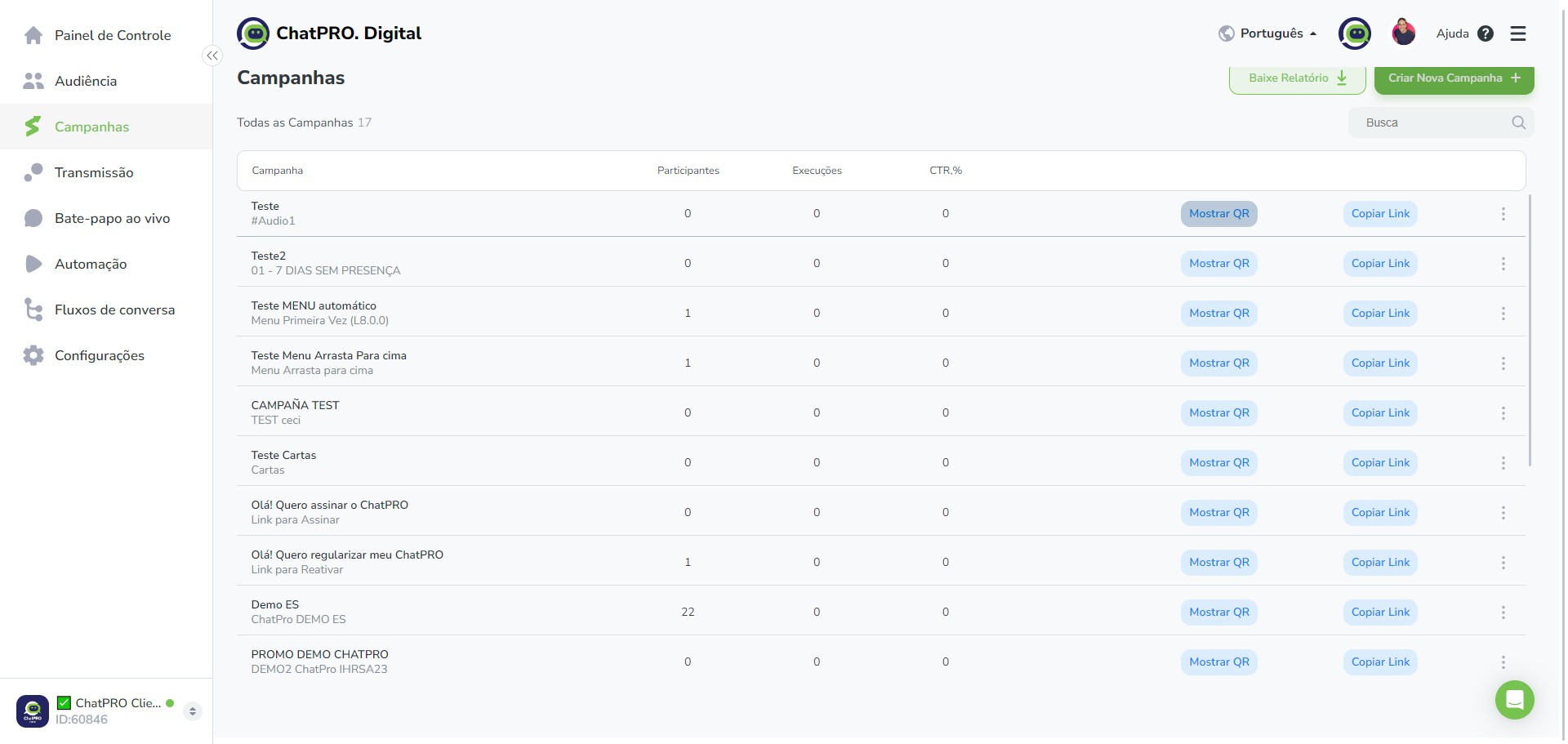Open the three-dot menu for Teste #Audio1
This screenshot has width=1568, height=744.
1503,214
